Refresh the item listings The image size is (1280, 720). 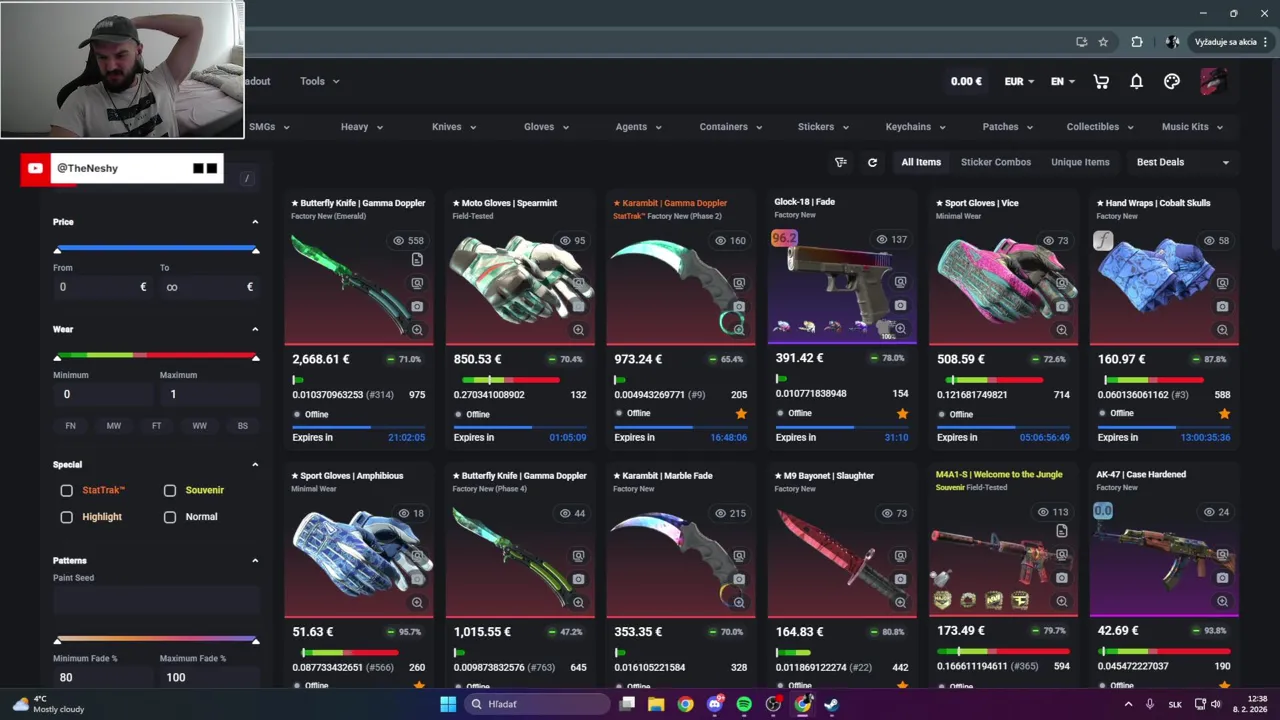[872, 162]
